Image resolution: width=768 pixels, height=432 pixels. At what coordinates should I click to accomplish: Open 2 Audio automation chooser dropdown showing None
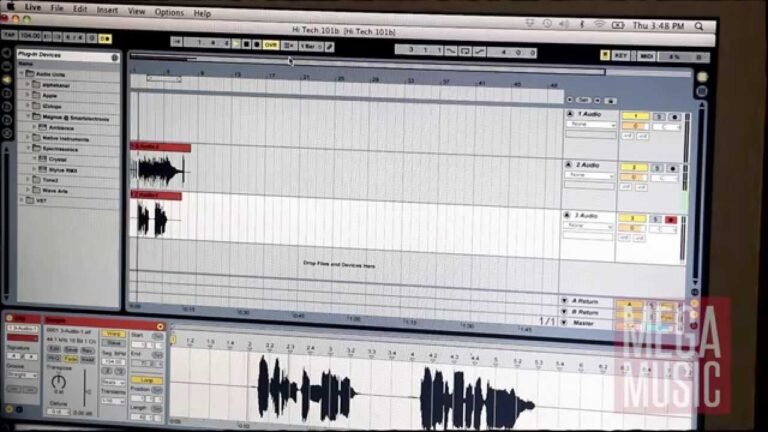[x=590, y=175]
